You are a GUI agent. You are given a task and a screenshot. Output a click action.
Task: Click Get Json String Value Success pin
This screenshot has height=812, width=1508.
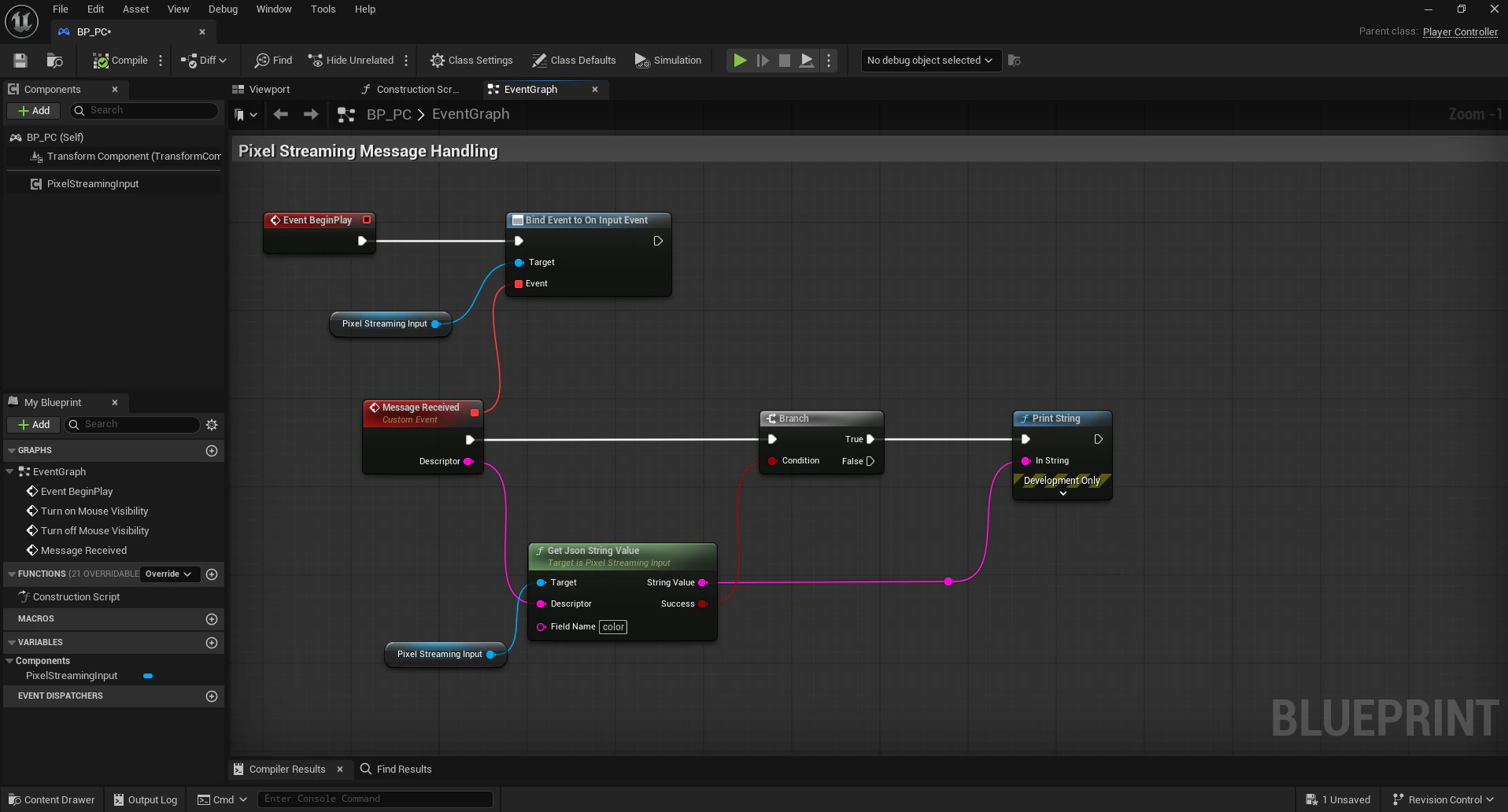(x=703, y=604)
